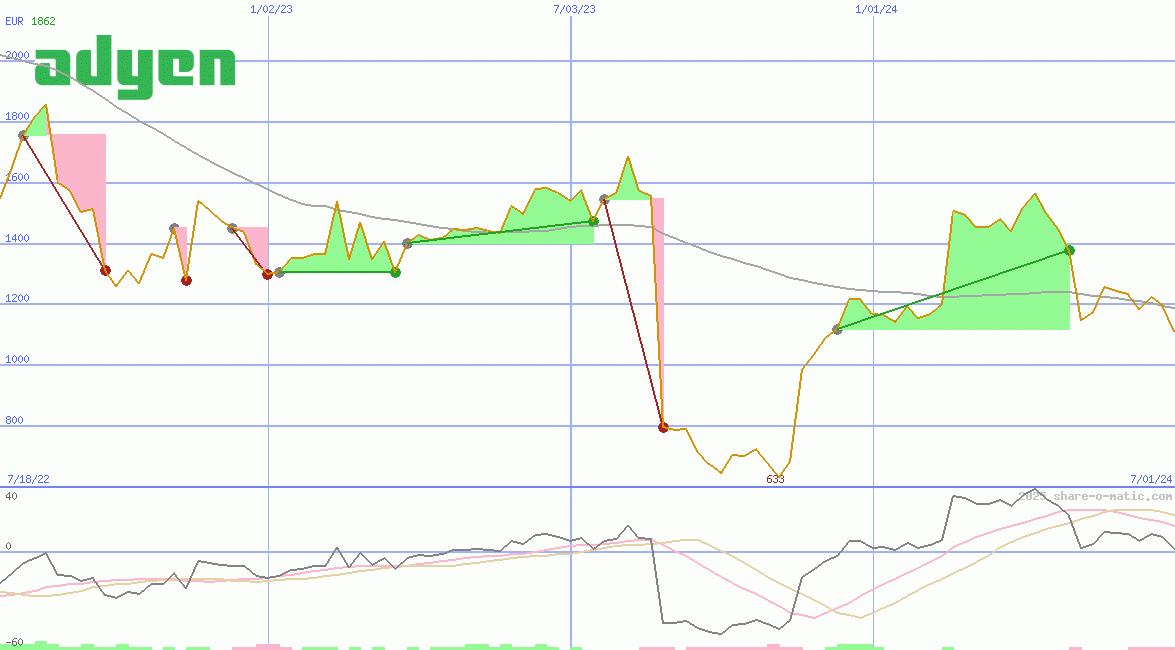
Task: Click the green marker ending the 2024 uptrend line
Action: pyautogui.click(x=1070, y=250)
